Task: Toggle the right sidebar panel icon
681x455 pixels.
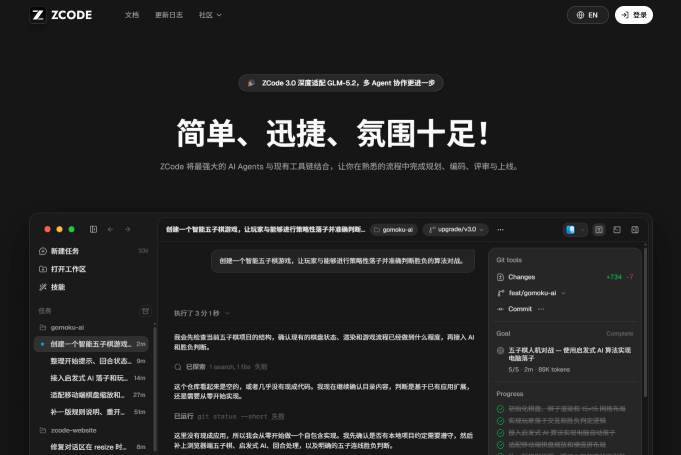Action: click(x=635, y=230)
